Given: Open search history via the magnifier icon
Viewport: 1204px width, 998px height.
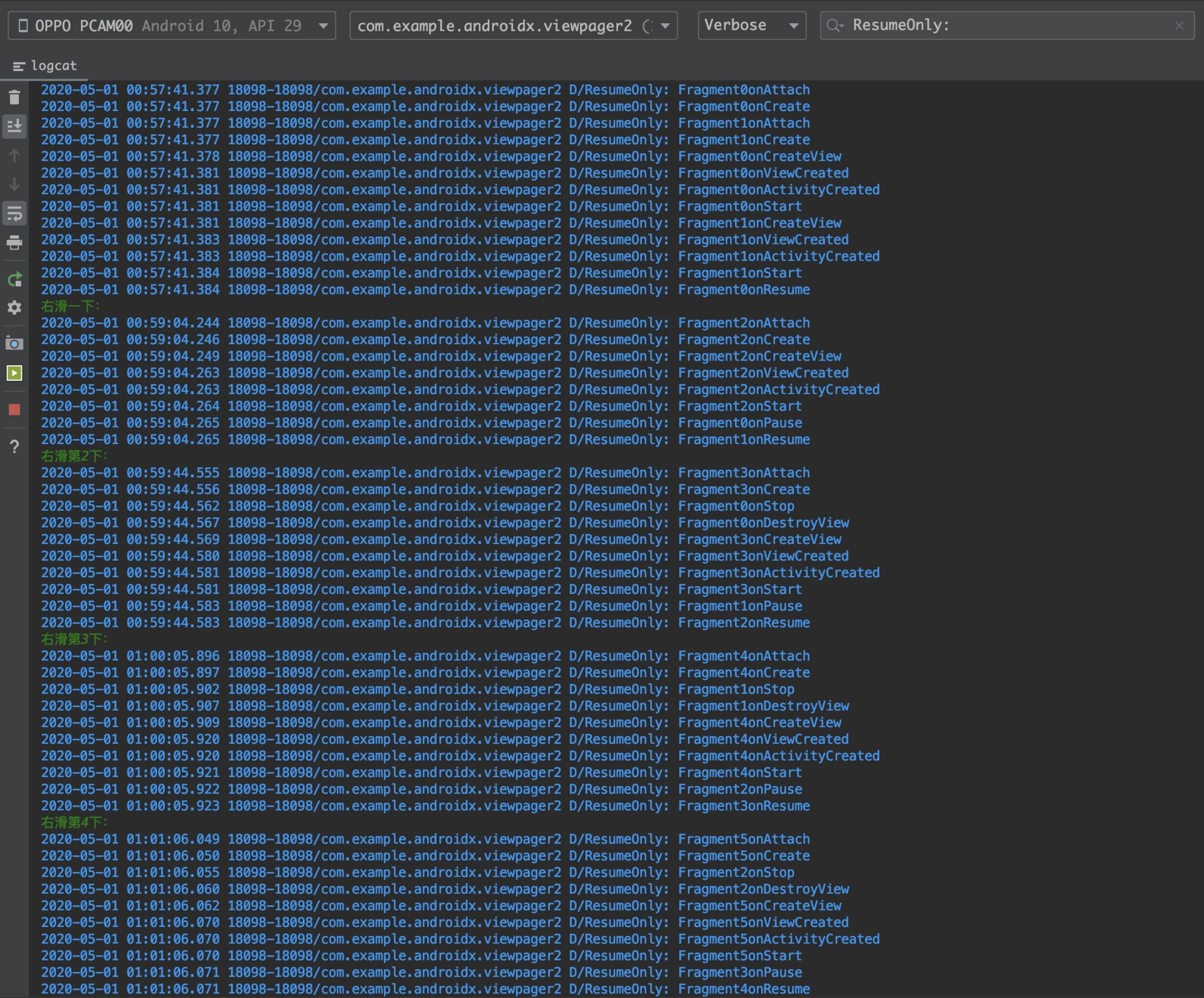Looking at the screenshot, I should pos(835,26).
